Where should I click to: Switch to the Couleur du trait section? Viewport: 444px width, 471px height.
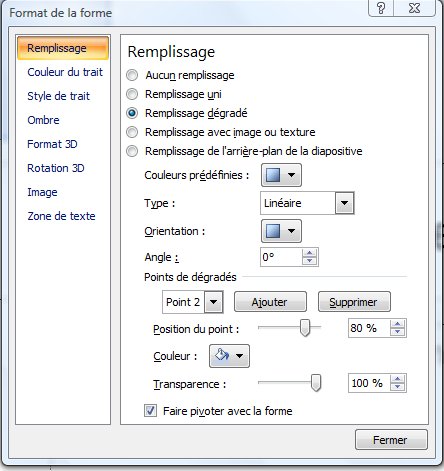click(x=65, y=72)
